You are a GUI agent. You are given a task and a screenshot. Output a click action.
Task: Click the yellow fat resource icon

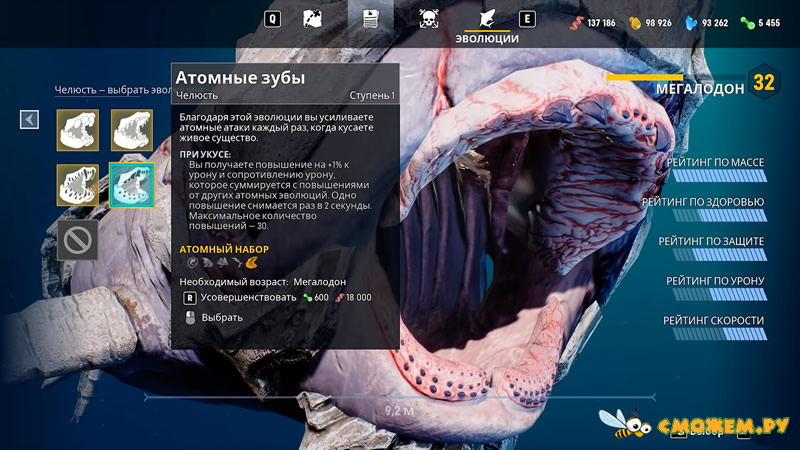(x=635, y=23)
